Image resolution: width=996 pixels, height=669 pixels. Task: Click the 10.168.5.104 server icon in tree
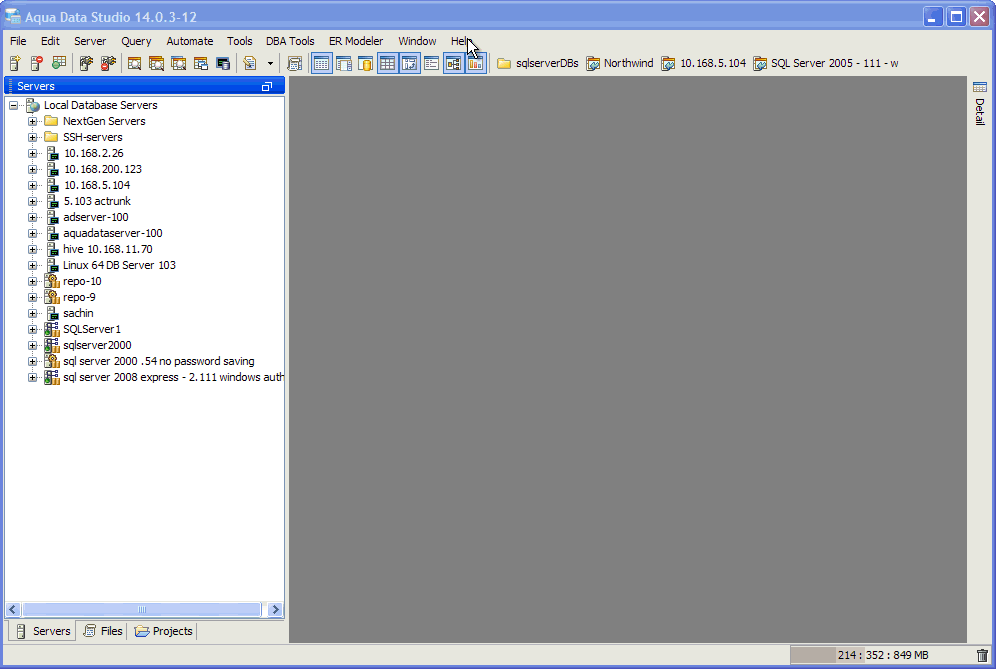[x=53, y=186]
